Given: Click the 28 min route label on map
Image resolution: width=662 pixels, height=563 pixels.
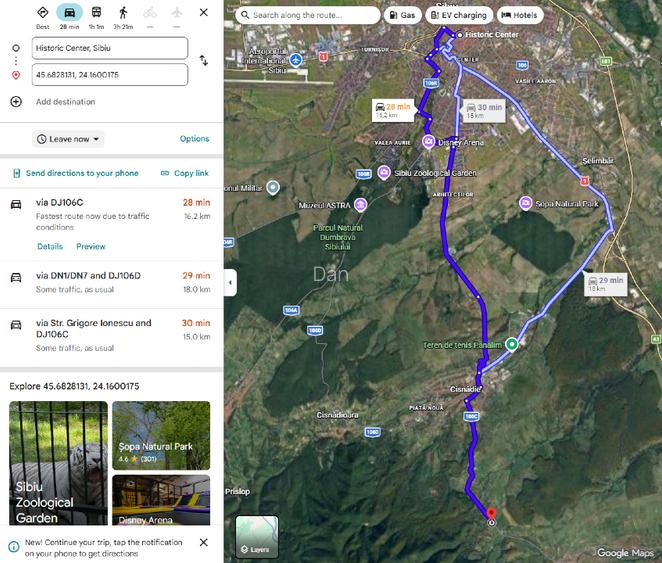Looking at the screenshot, I should 393,111.
